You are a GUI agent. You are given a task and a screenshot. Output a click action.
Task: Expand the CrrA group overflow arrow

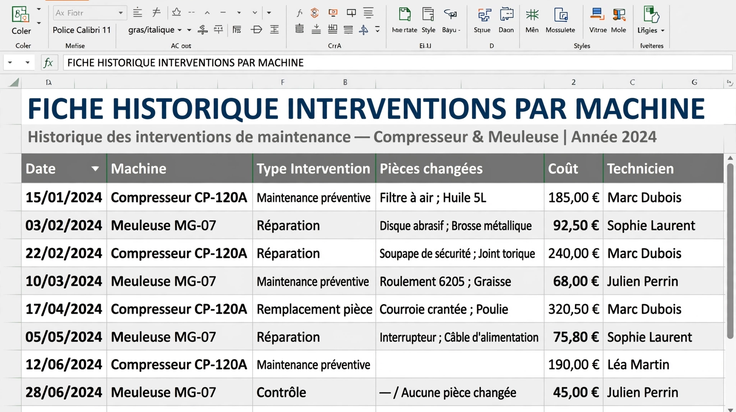377,30
